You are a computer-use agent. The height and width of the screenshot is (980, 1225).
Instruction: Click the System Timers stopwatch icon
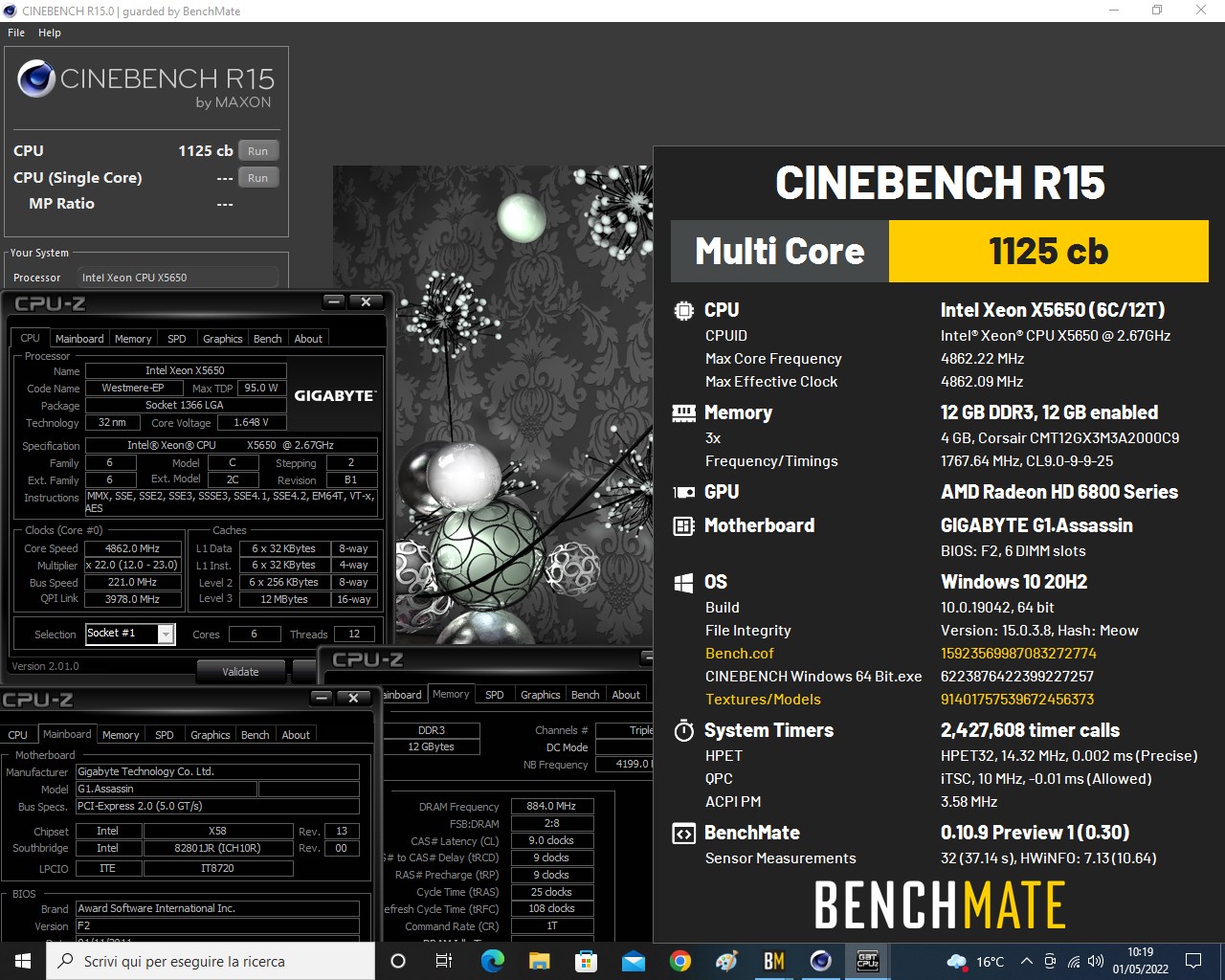(x=683, y=730)
